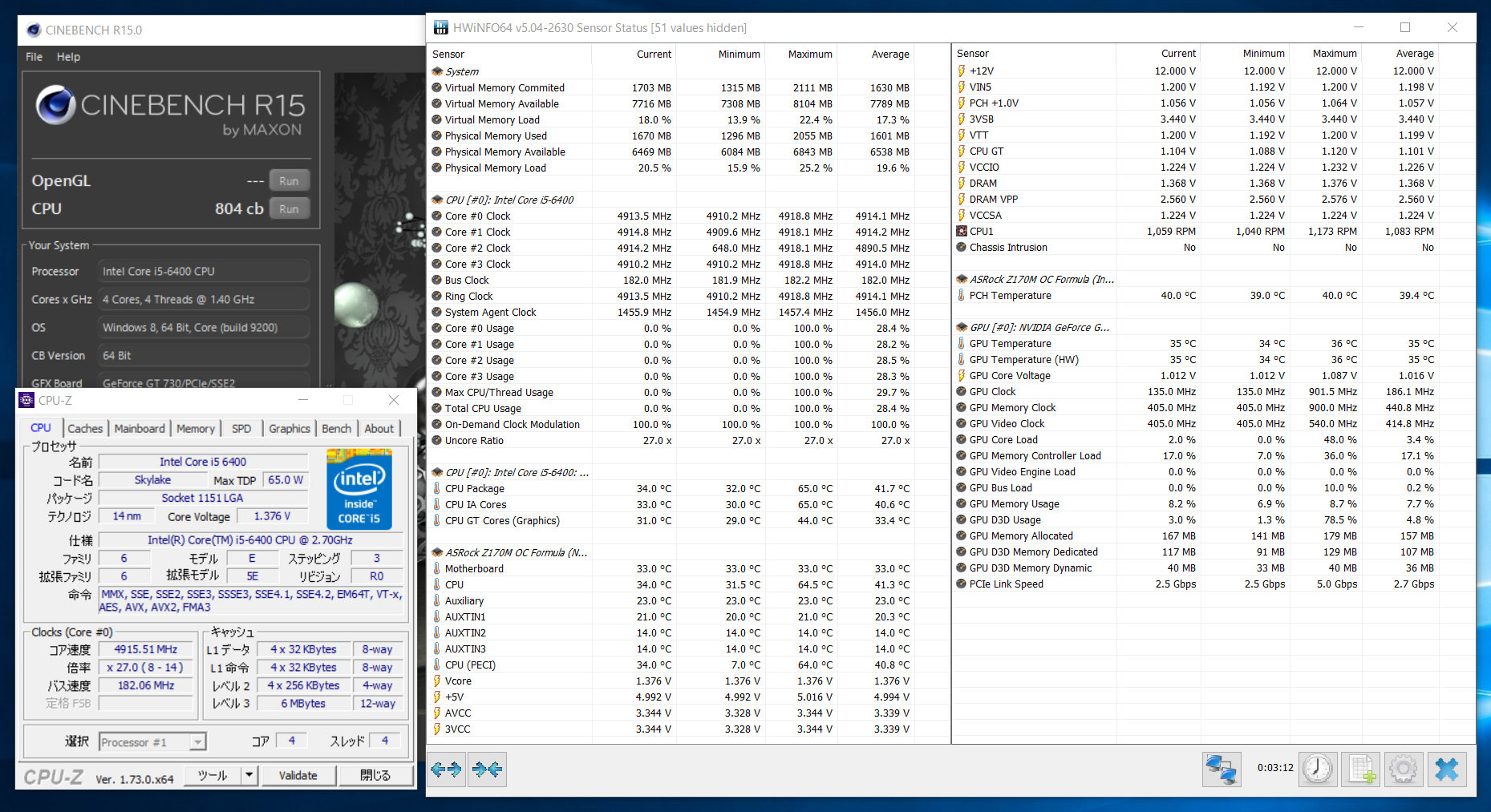Viewport: 1491px width, 812px height.
Task: Click the expand columns arrows button in HWiNFO
Action: coord(446,770)
